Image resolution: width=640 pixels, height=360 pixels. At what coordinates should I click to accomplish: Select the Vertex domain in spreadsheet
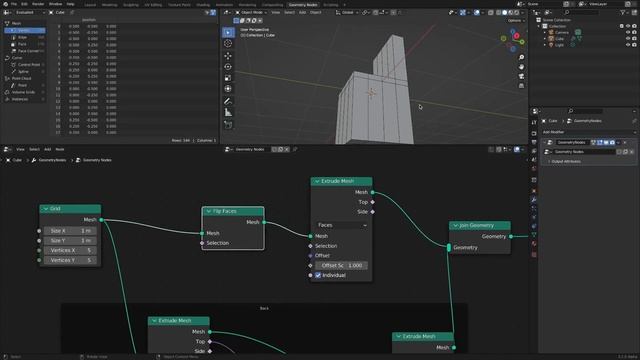point(24,30)
